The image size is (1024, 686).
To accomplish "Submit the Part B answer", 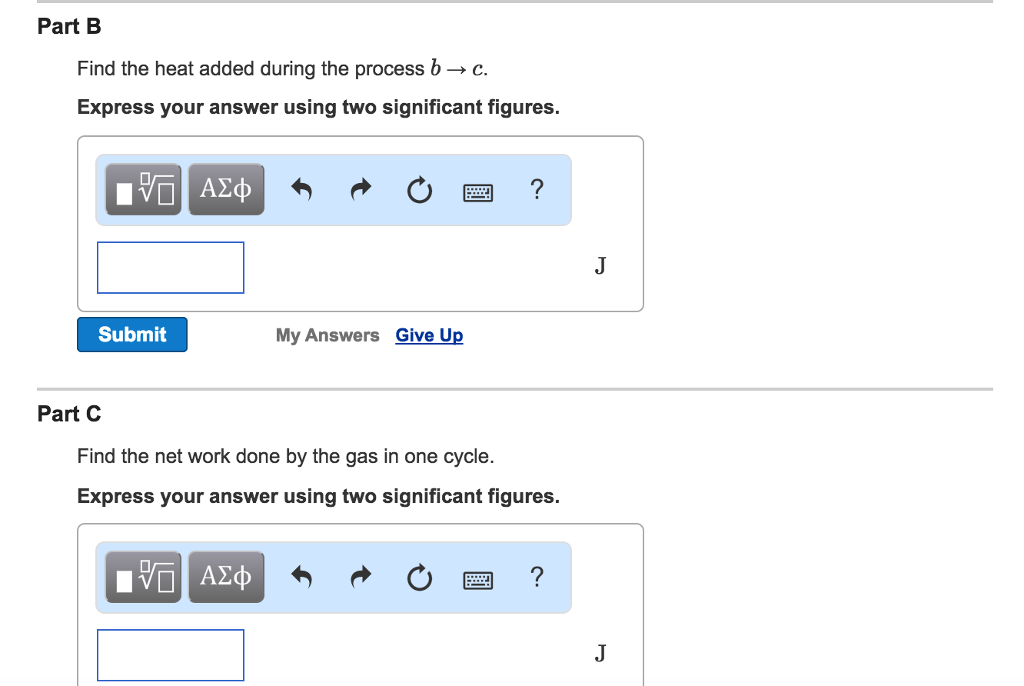I will (x=131, y=334).
